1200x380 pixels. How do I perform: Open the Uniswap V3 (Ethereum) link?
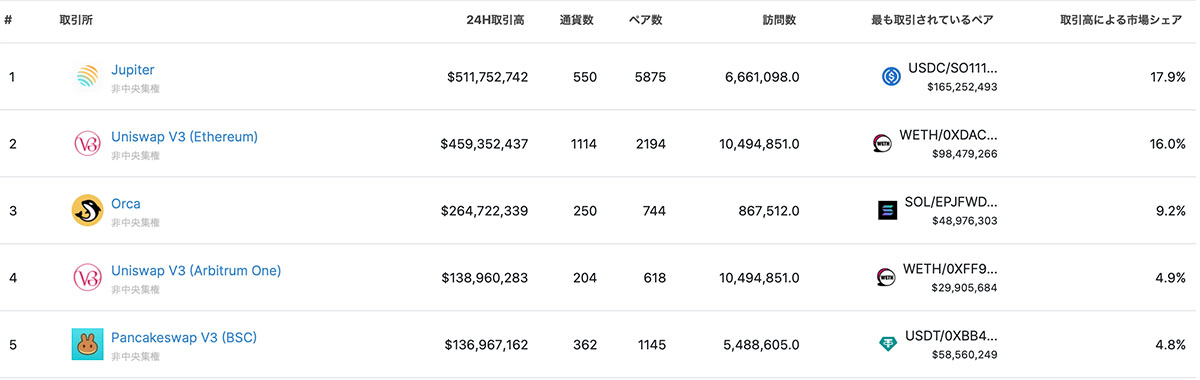pos(184,137)
